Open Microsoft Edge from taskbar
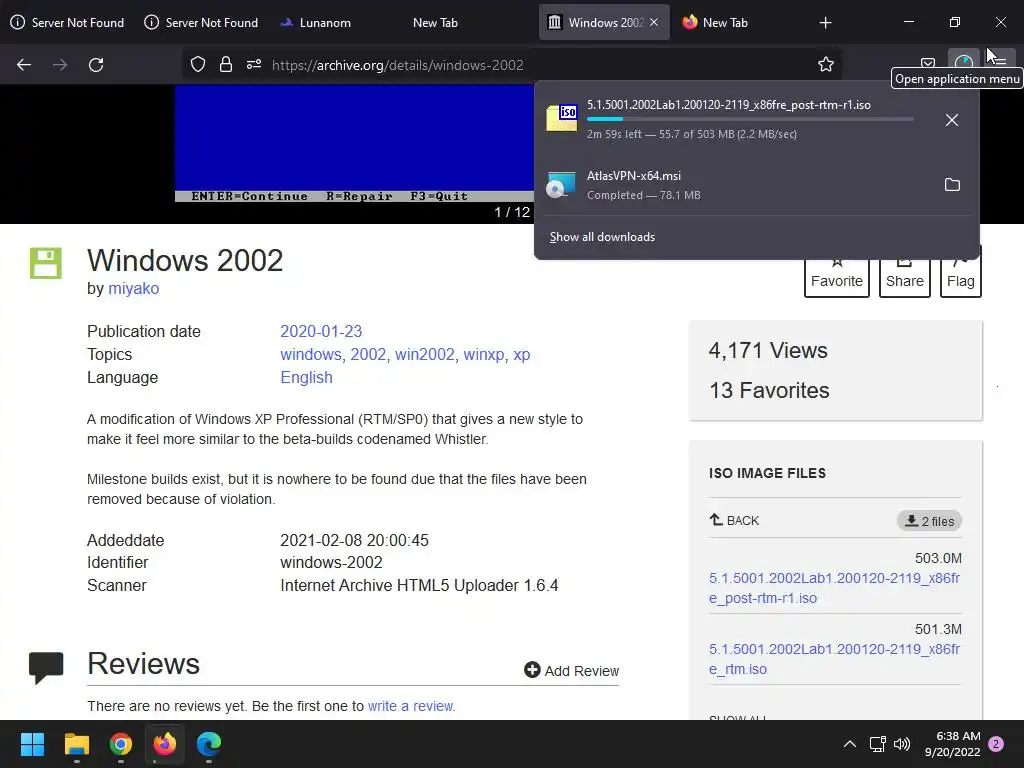Screen dimensions: 1024x768 [209, 744]
